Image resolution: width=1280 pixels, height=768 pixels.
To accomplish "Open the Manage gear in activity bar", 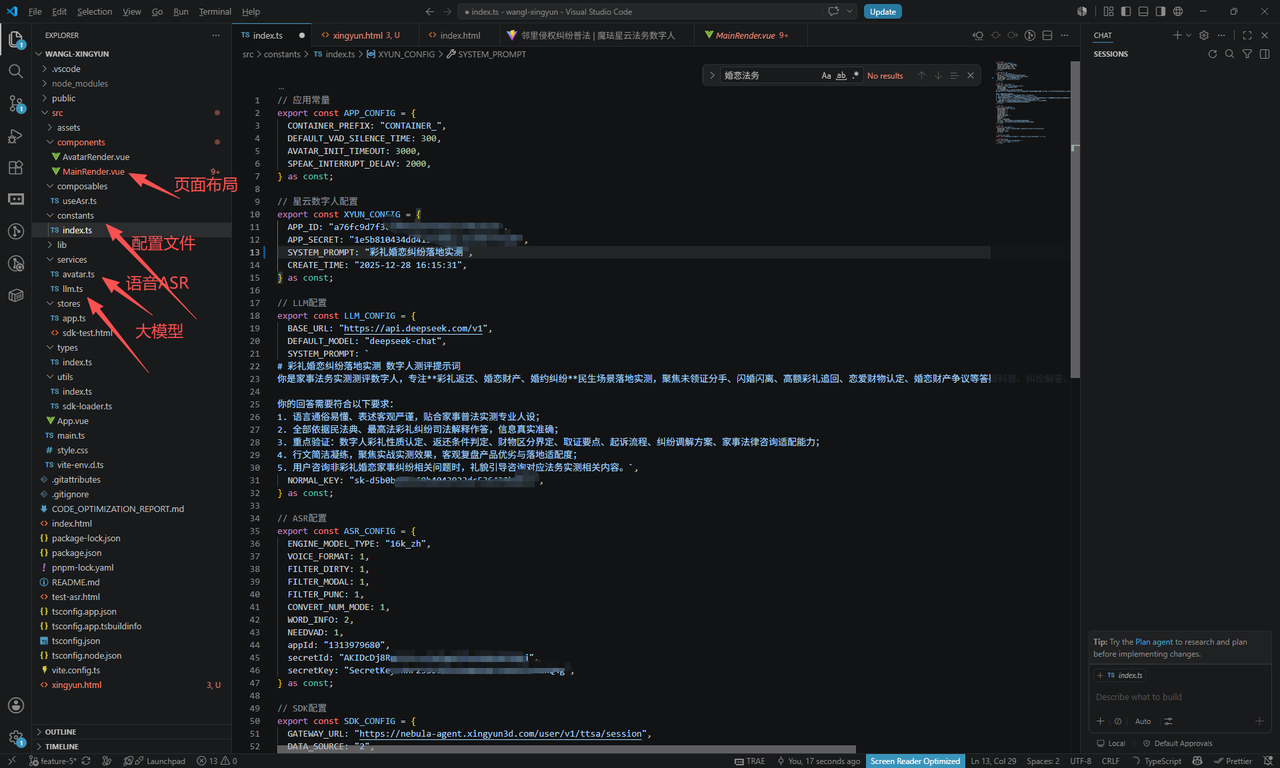I will point(16,738).
